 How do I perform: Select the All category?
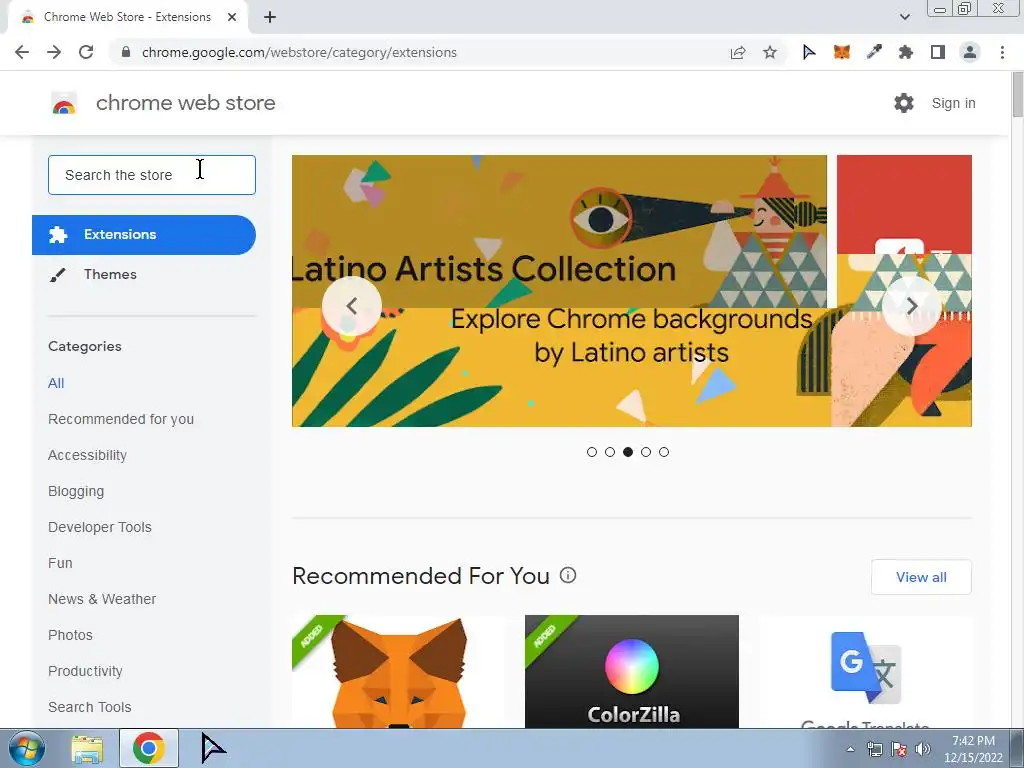point(56,383)
